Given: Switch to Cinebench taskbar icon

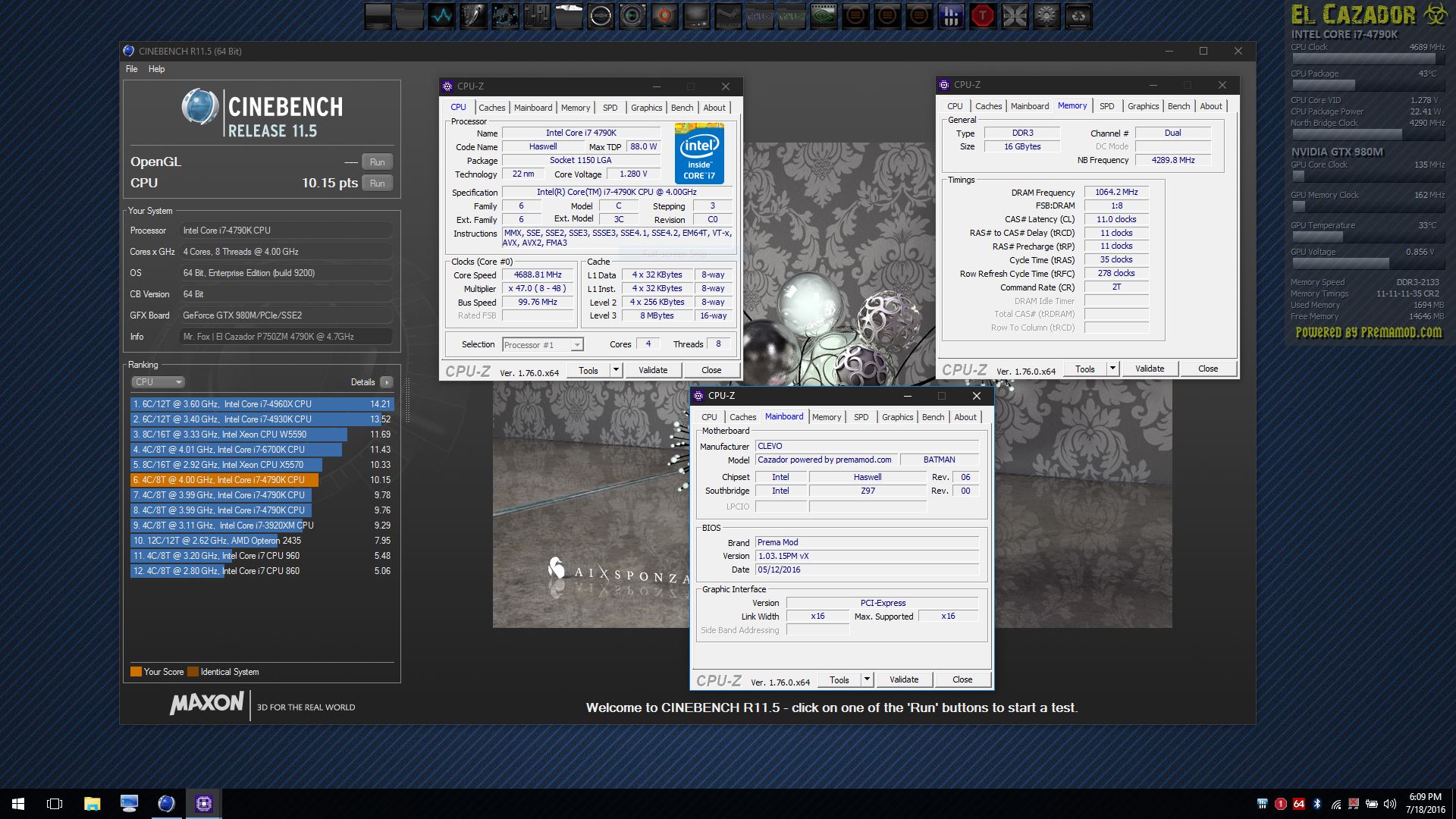Looking at the screenshot, I should pos(166,804).
